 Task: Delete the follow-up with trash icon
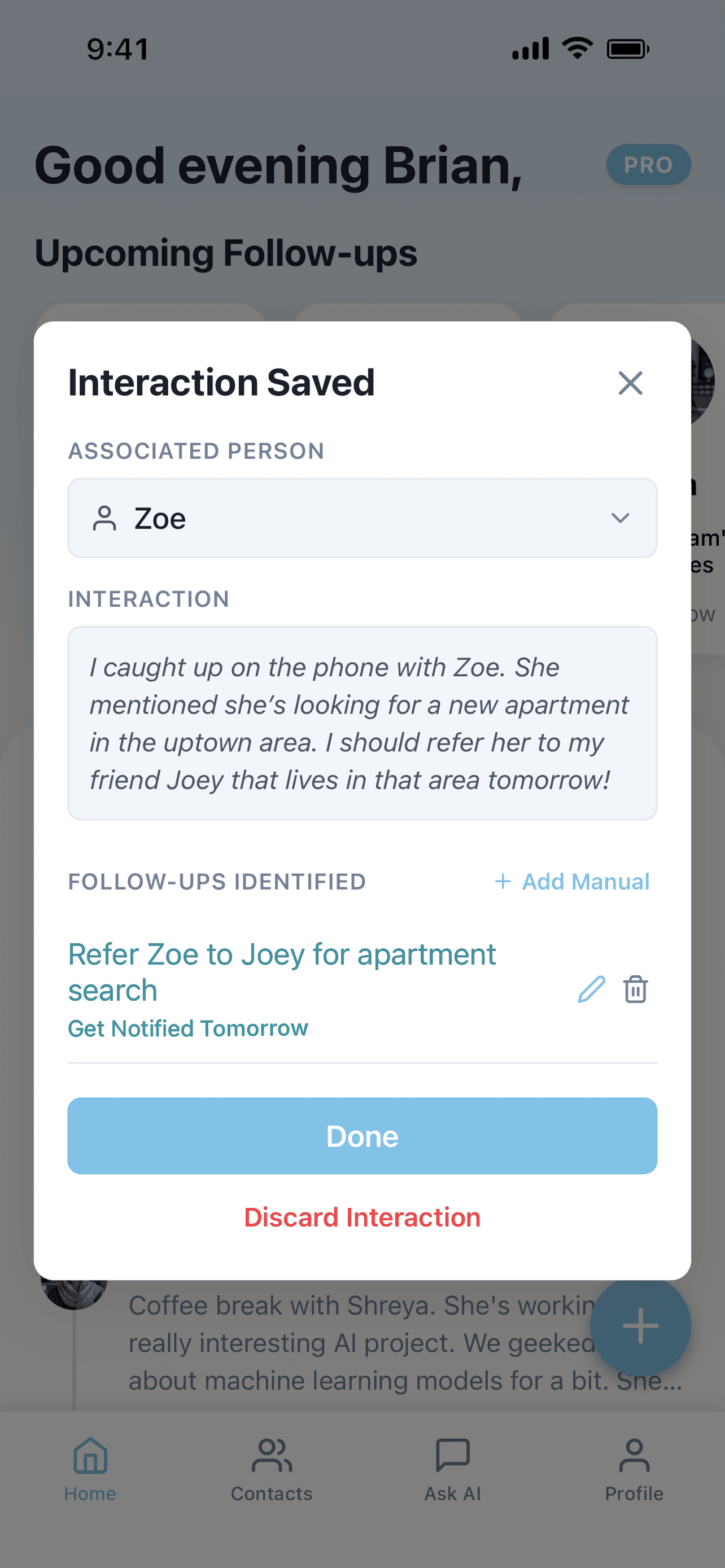tap(636, 989)
